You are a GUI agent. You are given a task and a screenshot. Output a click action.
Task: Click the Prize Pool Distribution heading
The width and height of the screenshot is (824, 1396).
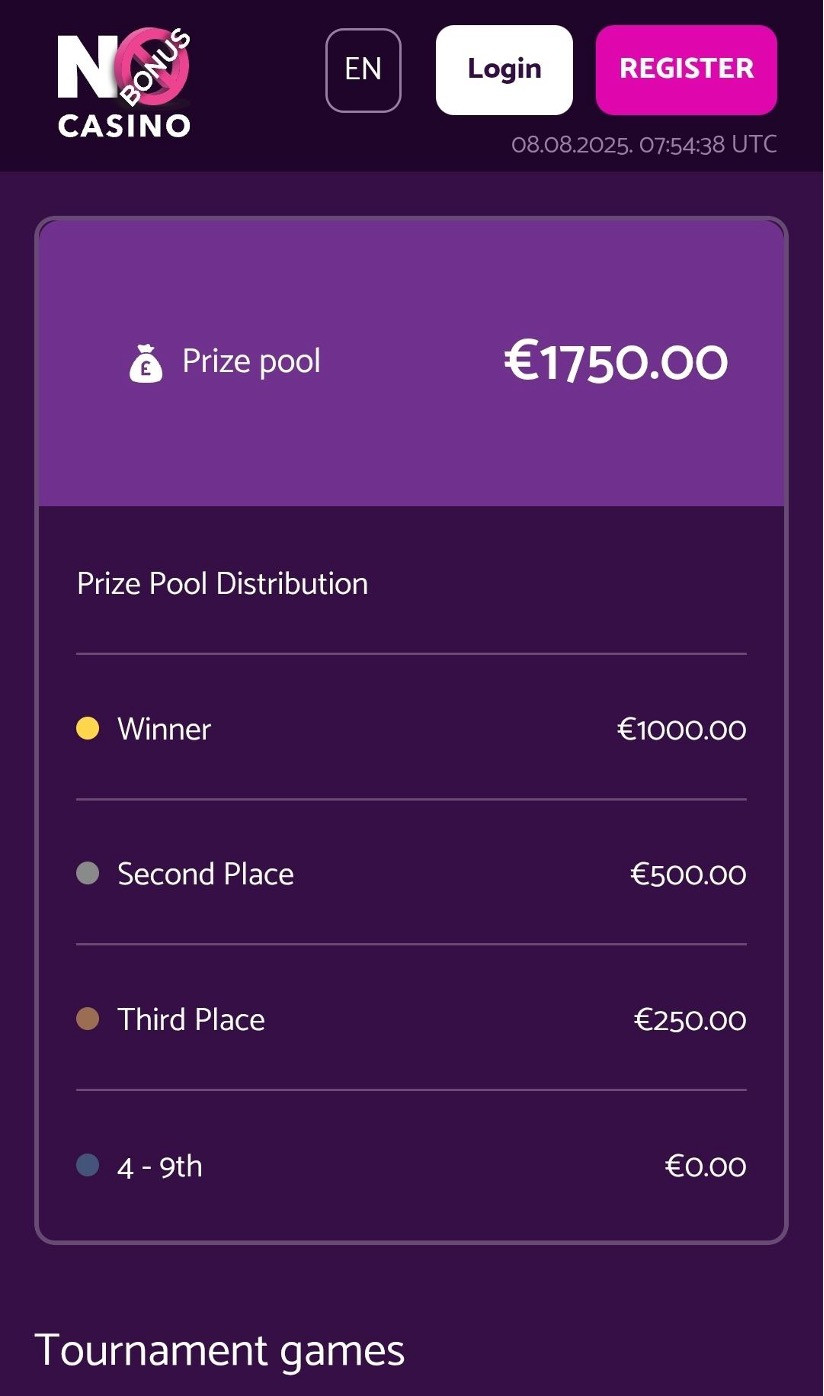pyautogui.click(x=222, y=583)
